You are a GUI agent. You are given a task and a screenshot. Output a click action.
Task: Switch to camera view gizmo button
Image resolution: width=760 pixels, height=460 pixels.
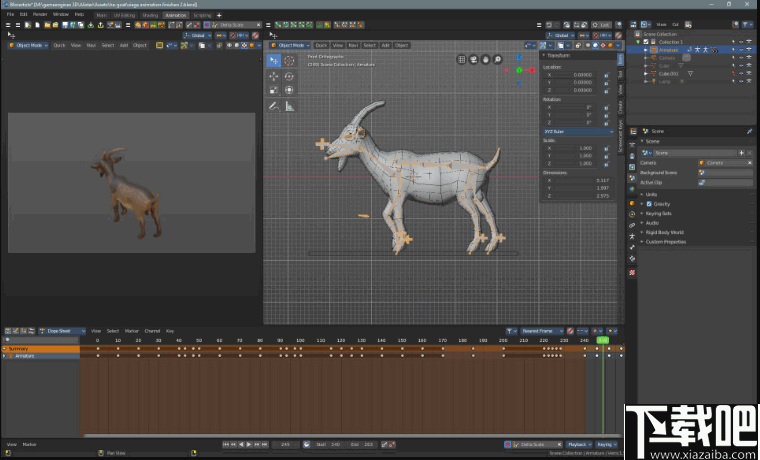click(474, 59)
